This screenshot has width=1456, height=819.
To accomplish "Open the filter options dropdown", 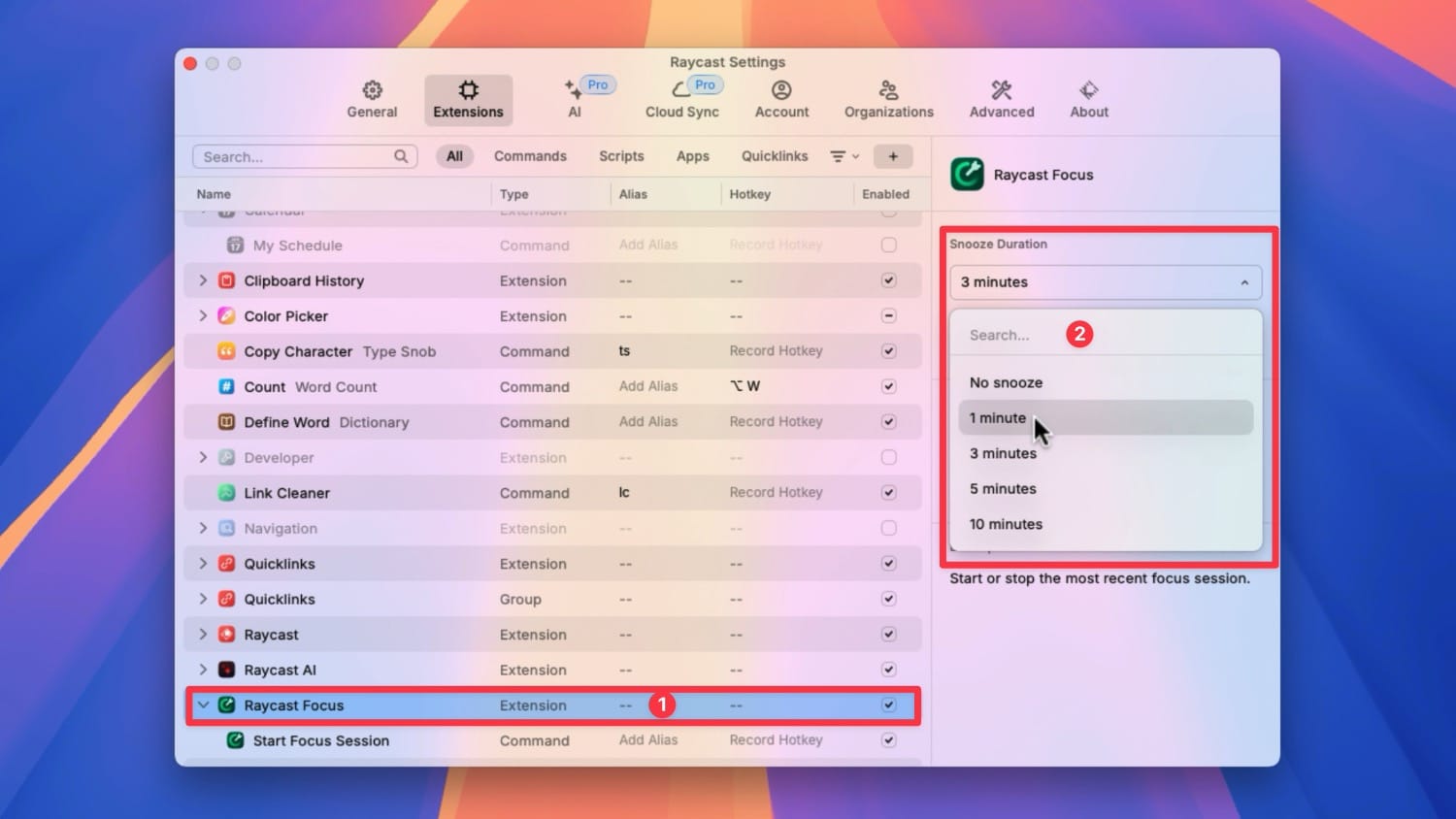I will click(x=844, y=156).
